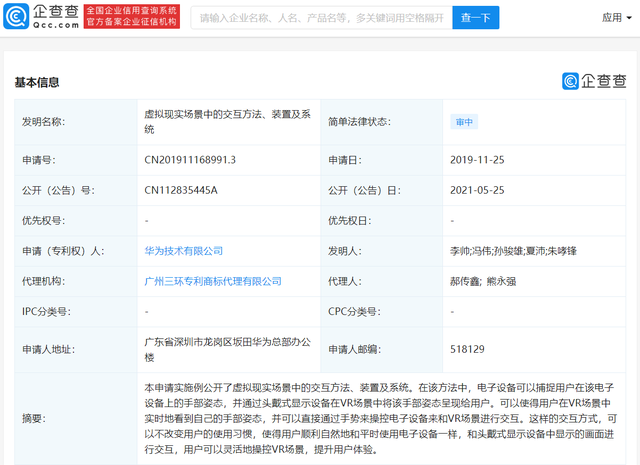640x465 pixels.
Task: Open the 广州三环专利商标代理有限公司 agency link
Action: pos(213,282)
